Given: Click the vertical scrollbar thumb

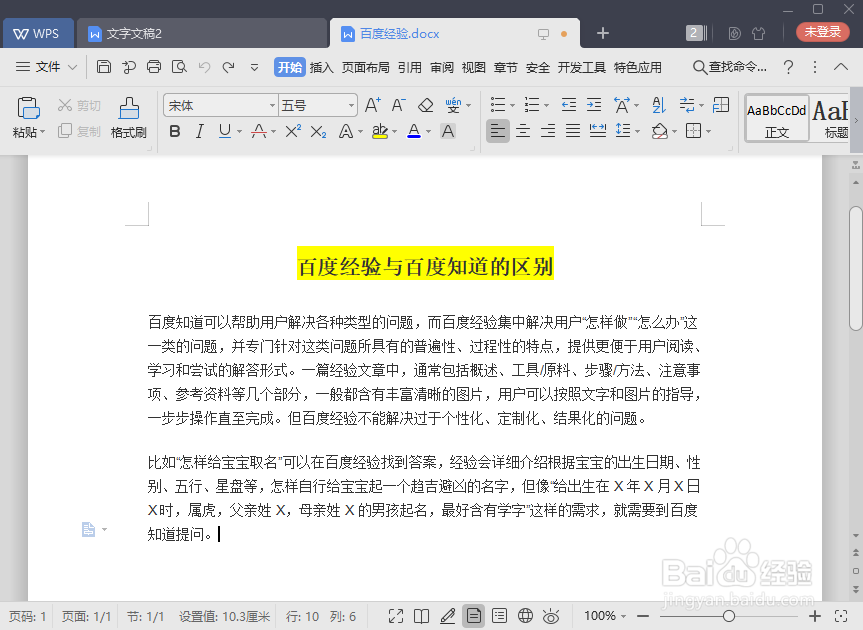Looking at the screenshot, I should click(x=855, y=268).
